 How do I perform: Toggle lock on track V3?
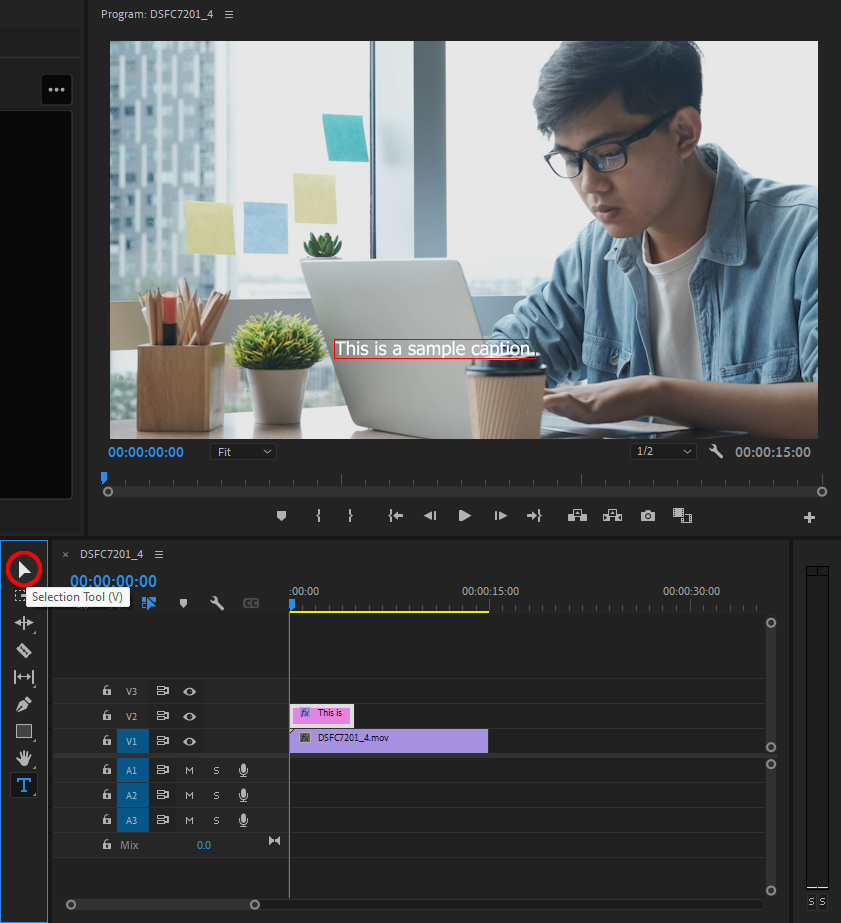coord(106,691)
